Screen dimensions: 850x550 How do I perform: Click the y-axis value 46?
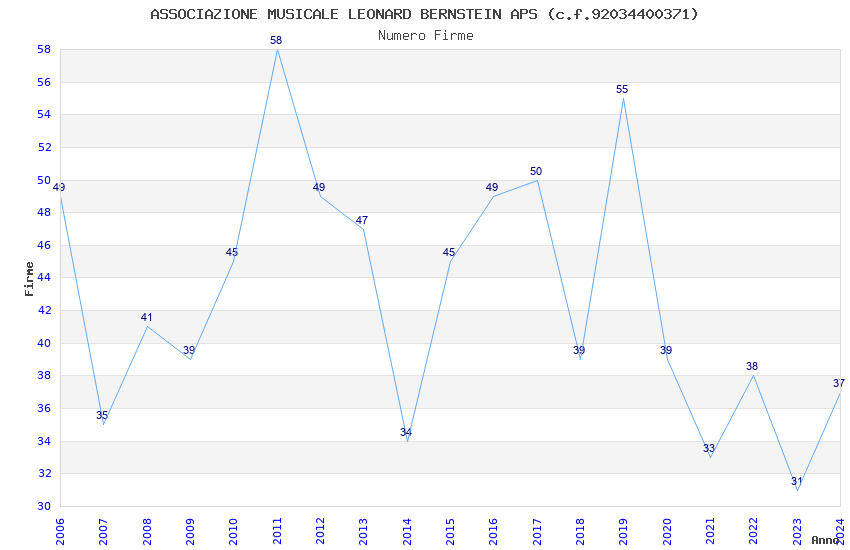pyautogui.click(x=44, y=245)
